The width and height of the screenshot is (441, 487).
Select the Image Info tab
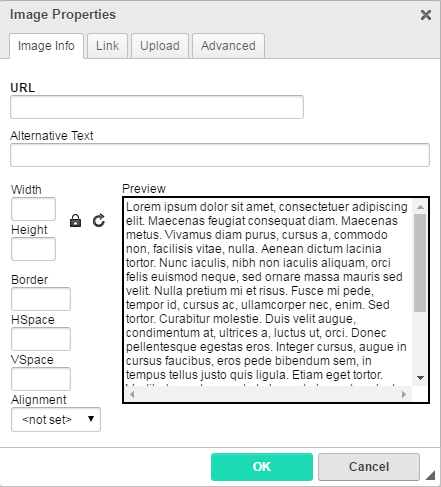46,46
